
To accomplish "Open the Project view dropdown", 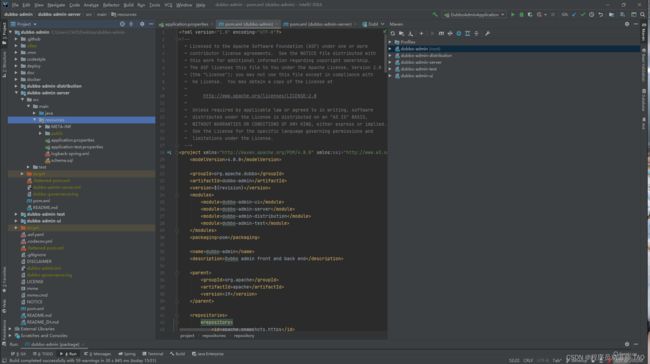I will (24, 24).
